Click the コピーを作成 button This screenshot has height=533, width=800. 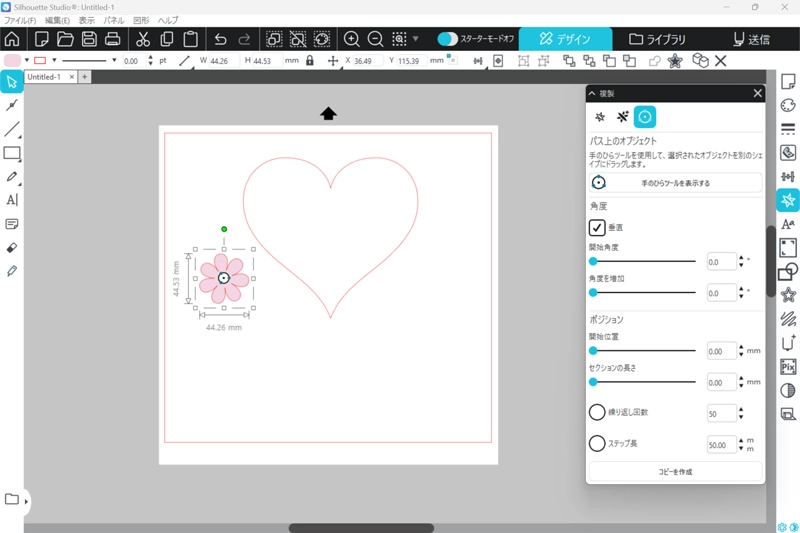pos(675,471)
